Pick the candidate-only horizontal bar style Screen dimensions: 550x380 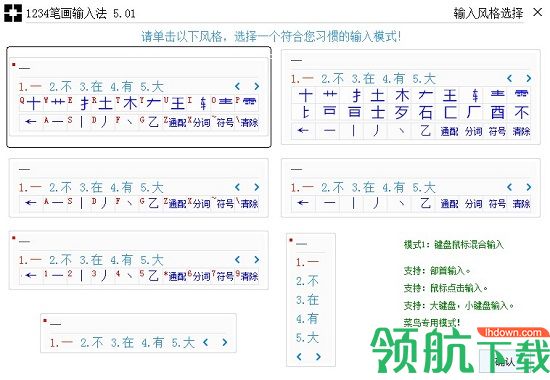point(139,333)
